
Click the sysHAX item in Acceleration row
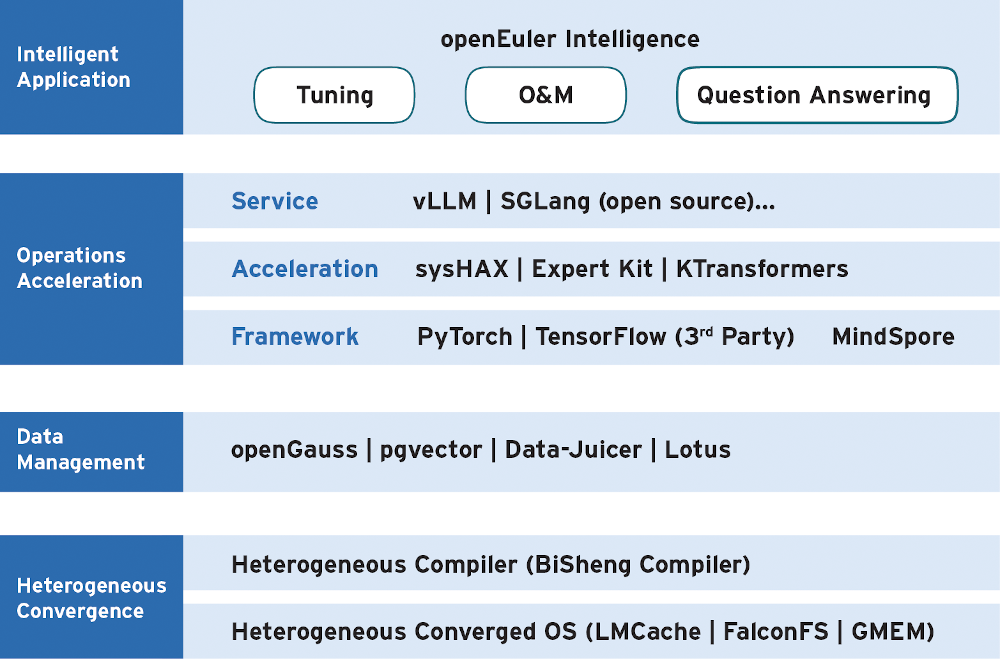(462, 269)
